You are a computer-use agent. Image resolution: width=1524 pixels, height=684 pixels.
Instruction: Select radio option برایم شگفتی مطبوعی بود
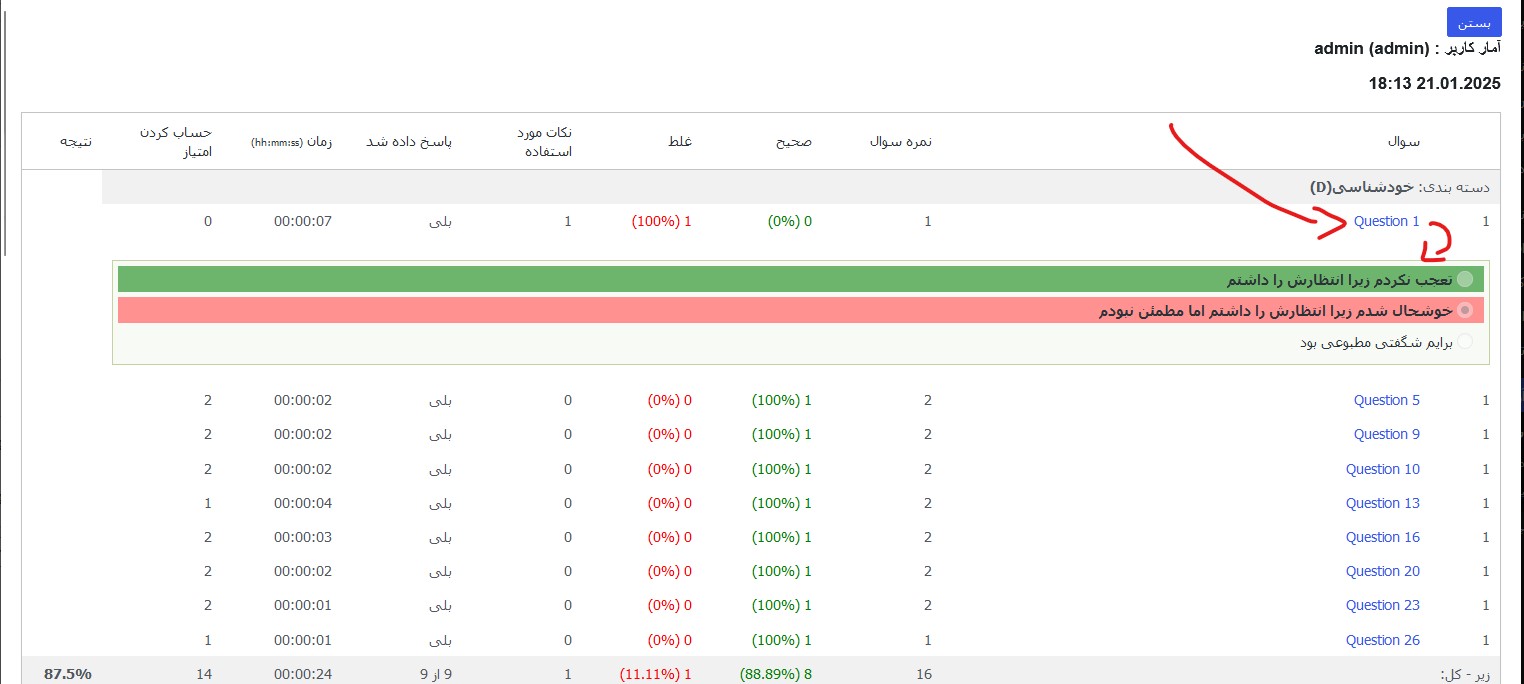[x=1465, y=342]
